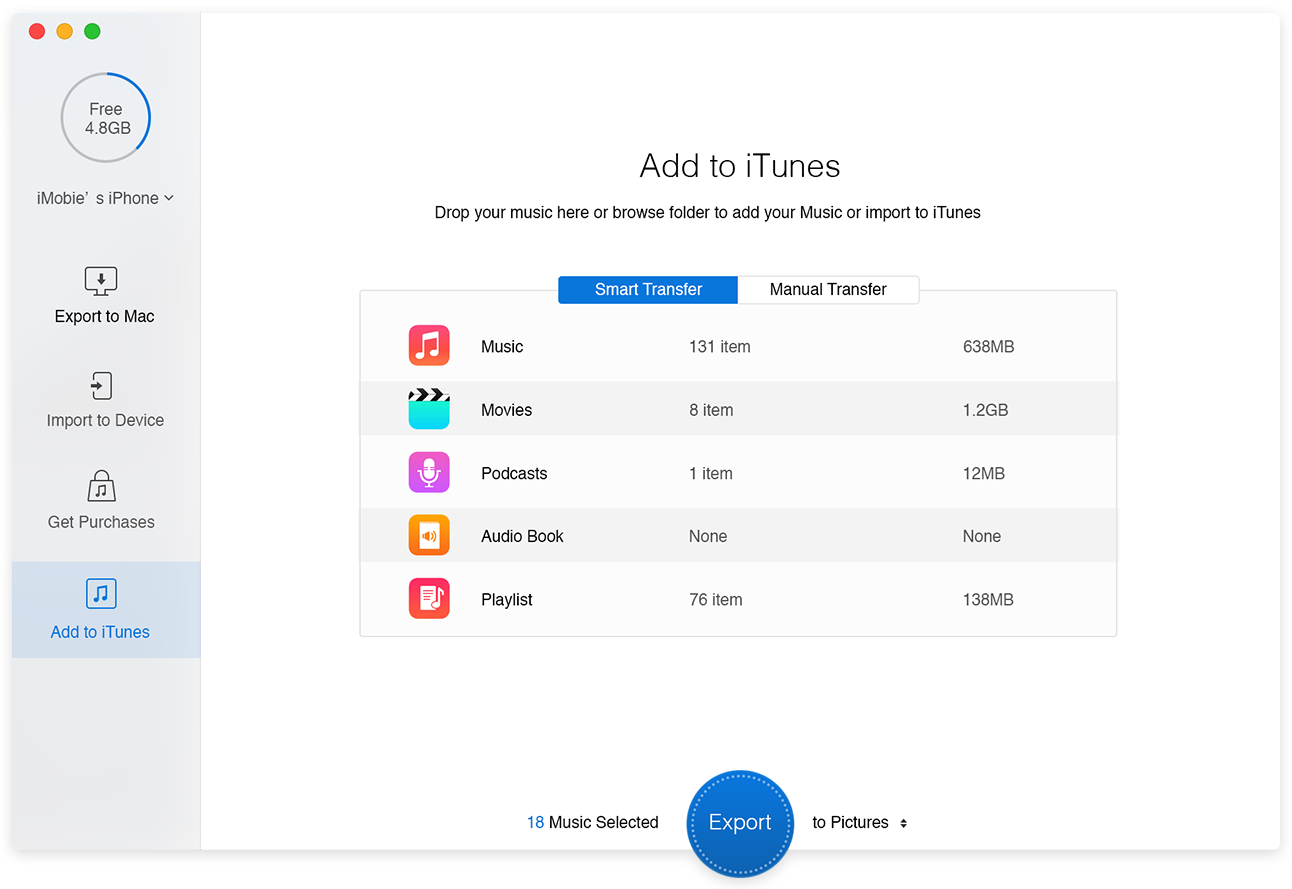Click the Add to iTunes music note icon
Image resolution: width=1292 pixels, height=889 pixels.
(101, 594)
